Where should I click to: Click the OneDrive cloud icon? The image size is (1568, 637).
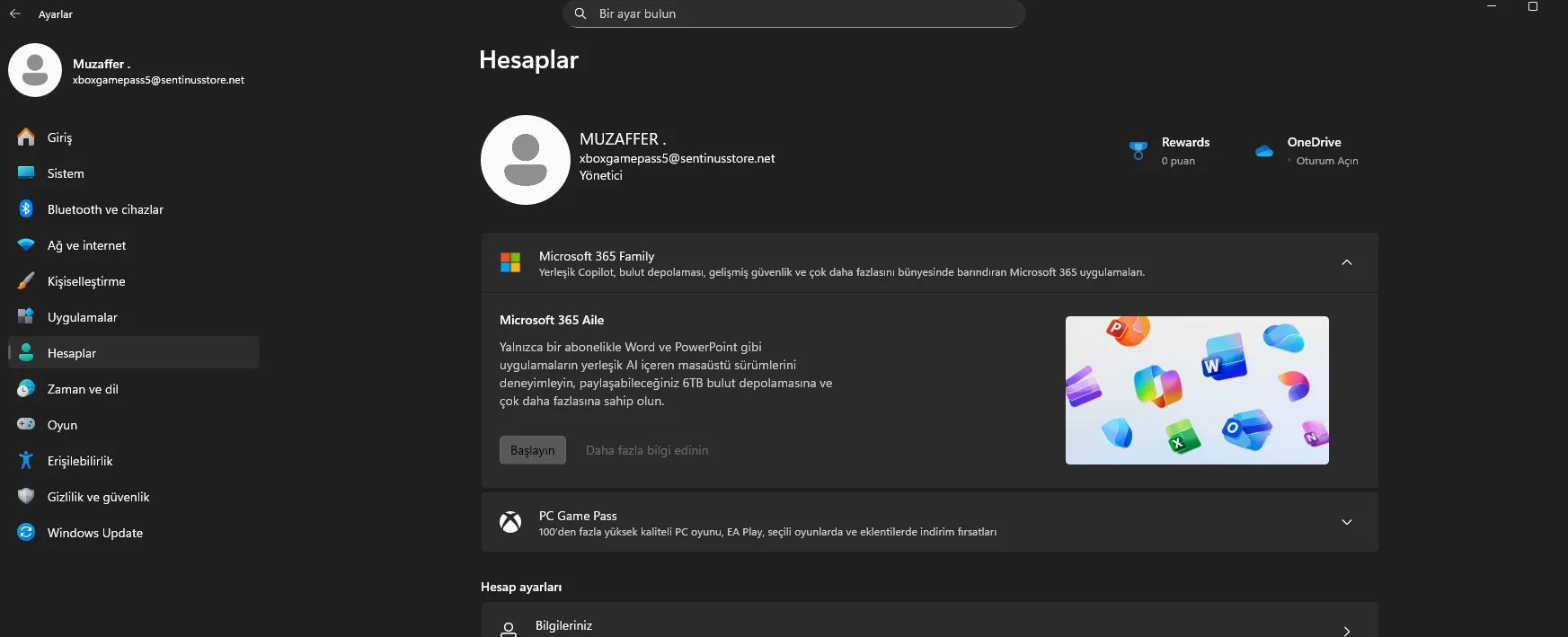click(1264, 151)
